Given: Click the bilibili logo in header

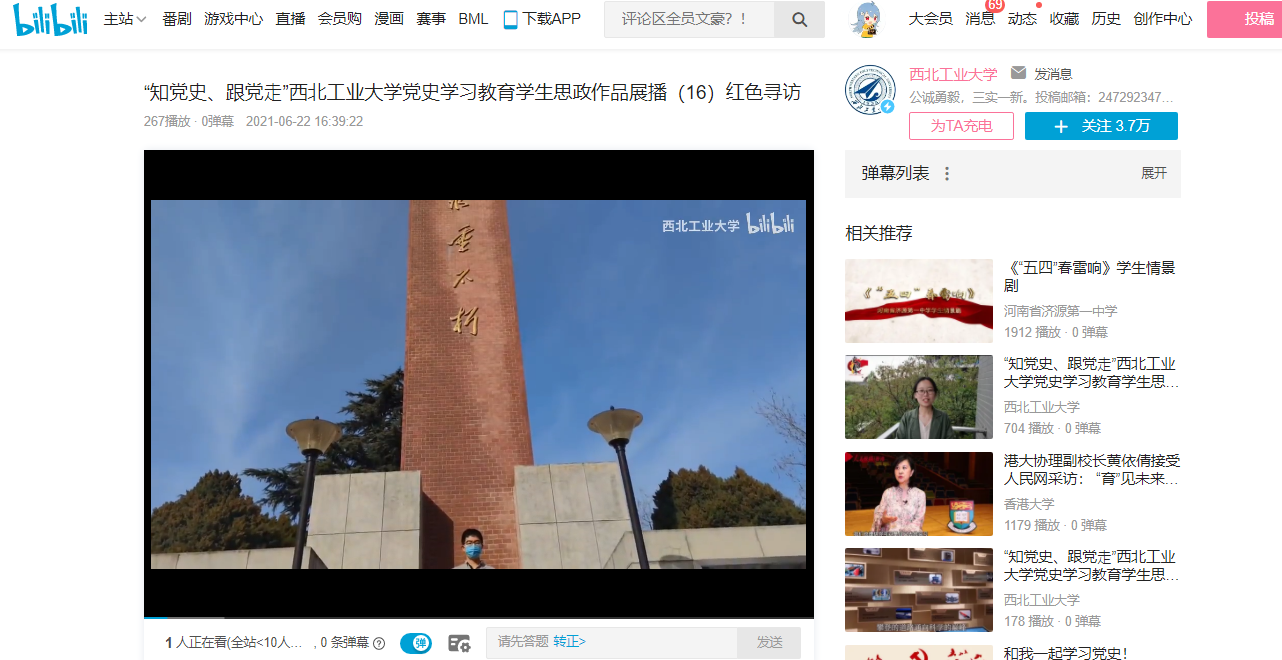Looking at the screenshot, I should [50, 20].
